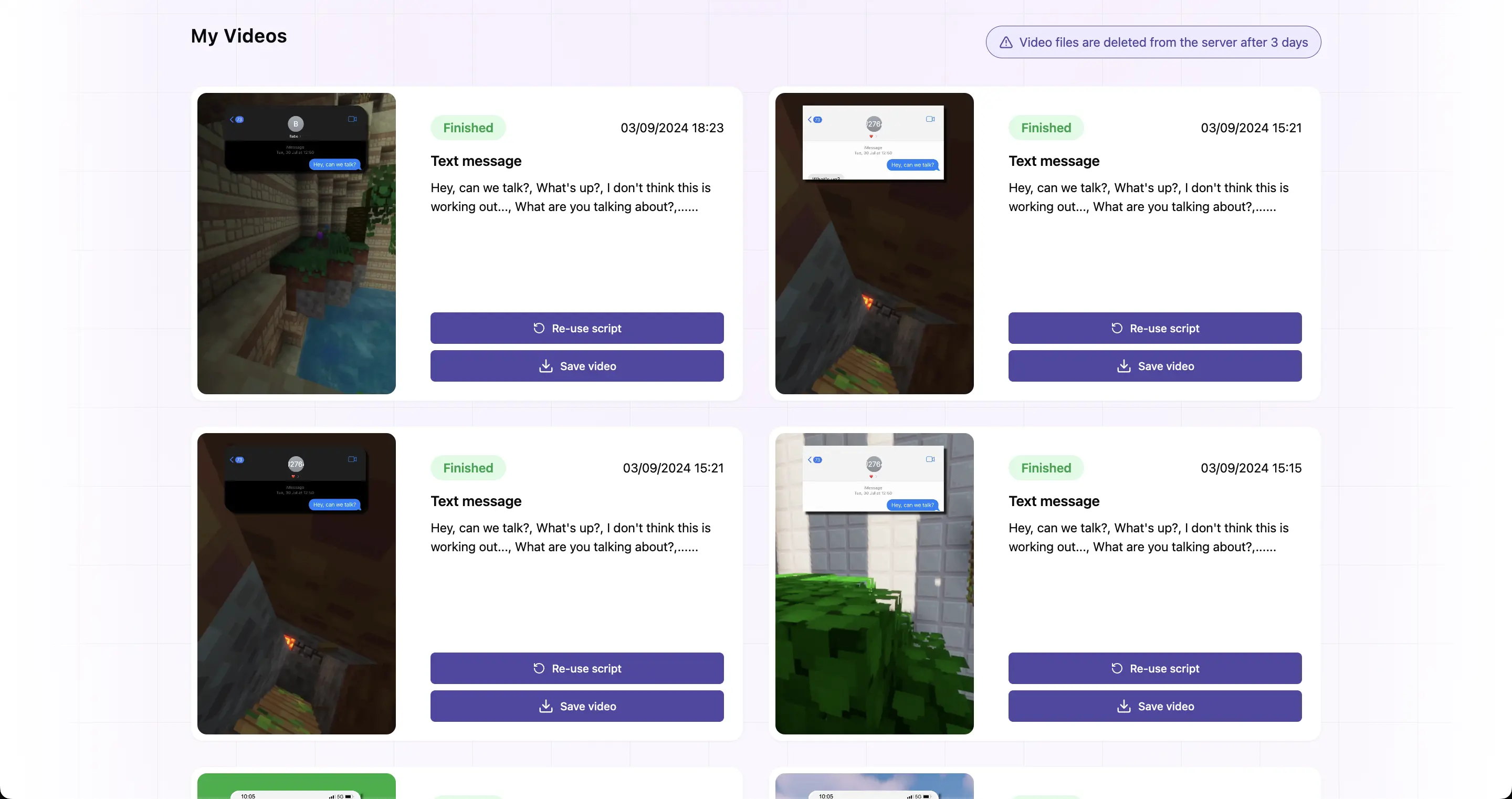This screenshot has width=1512, height=799.
Task: Click the script description on the 18:23 card
Action: 571,197
